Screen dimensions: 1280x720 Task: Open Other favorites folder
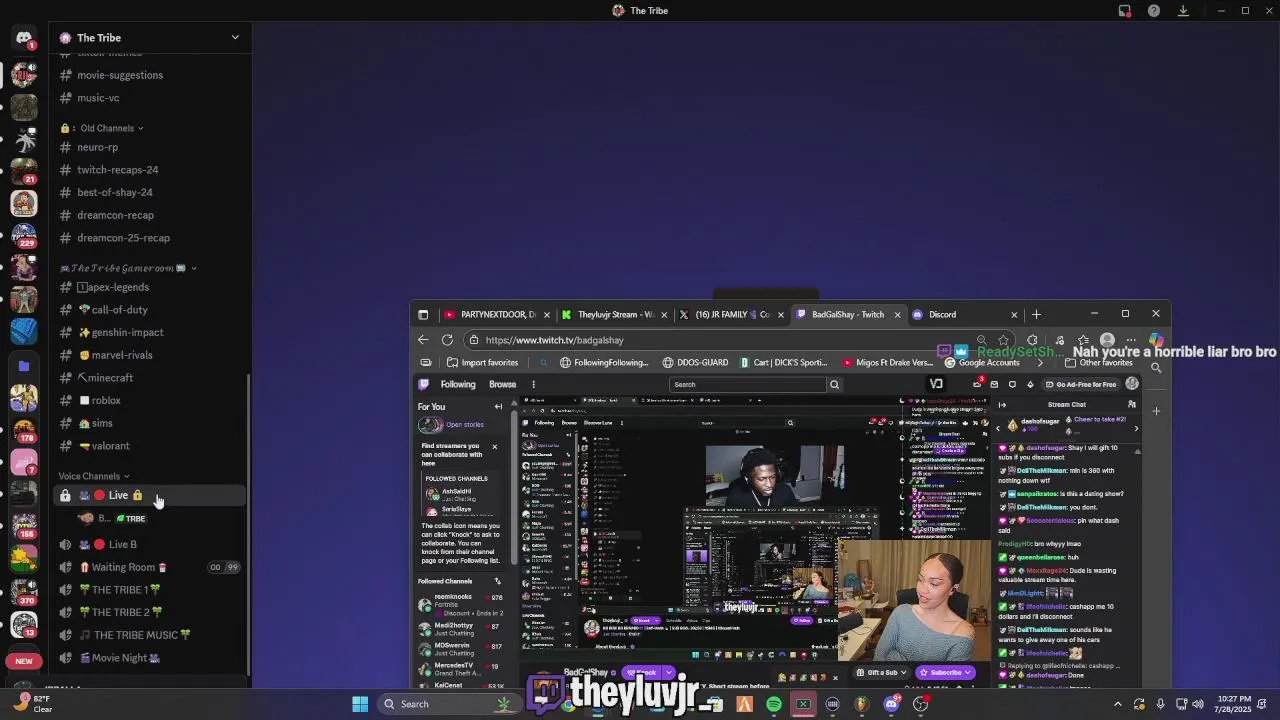(x=1099, y=363)
